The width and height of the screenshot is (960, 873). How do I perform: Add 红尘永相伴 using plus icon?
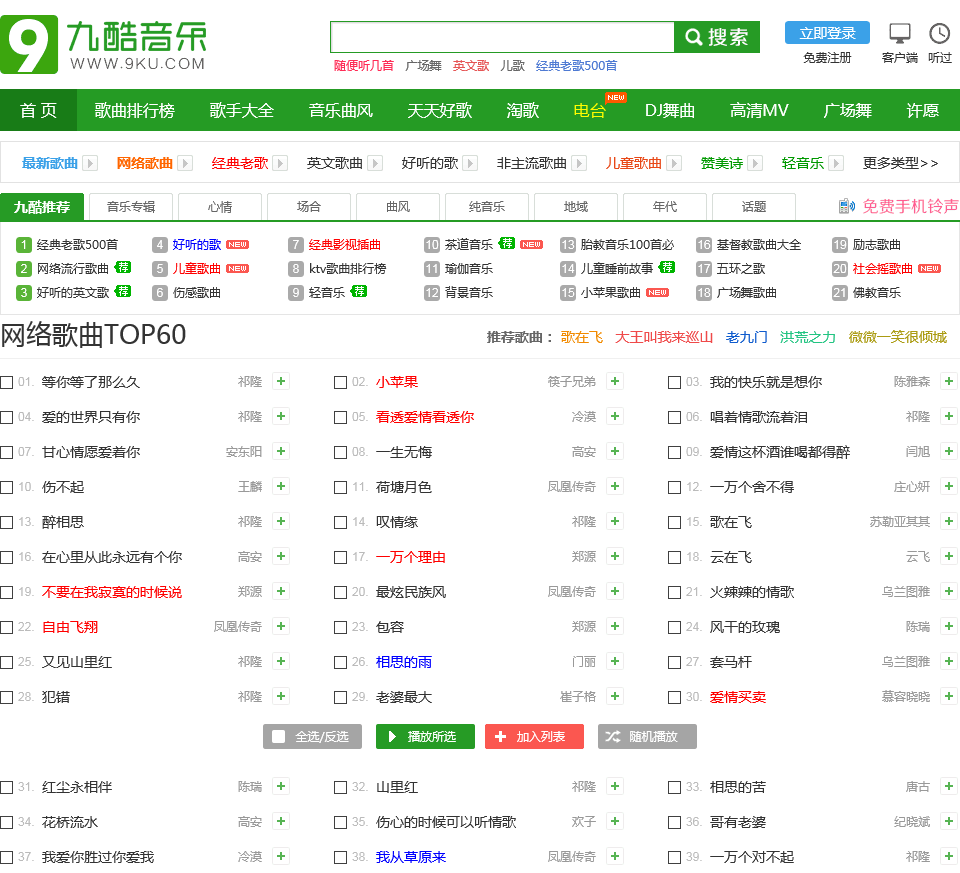point(281,786)
